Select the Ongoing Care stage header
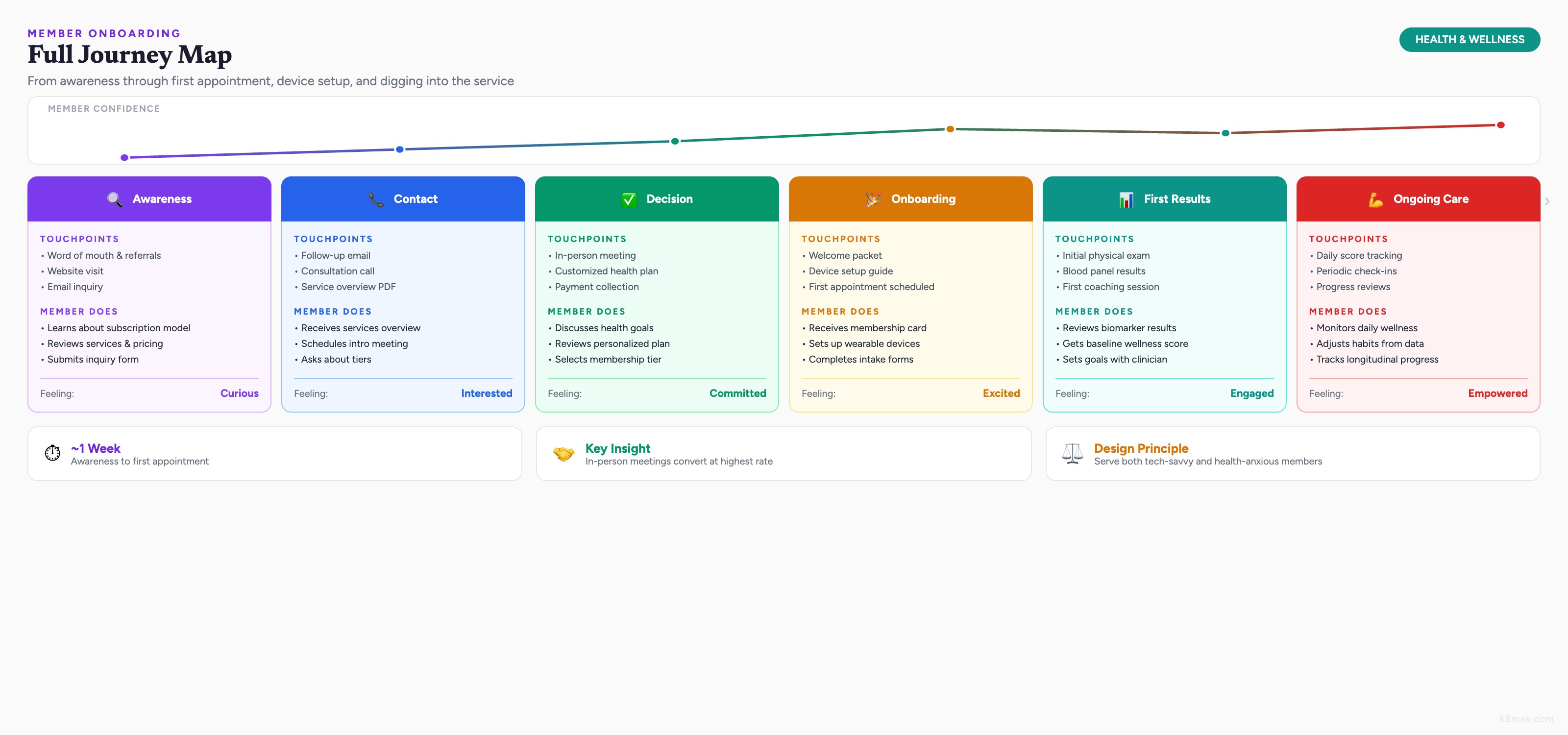The width and height of the screenshot is (1568, 735). point(1418,199)
